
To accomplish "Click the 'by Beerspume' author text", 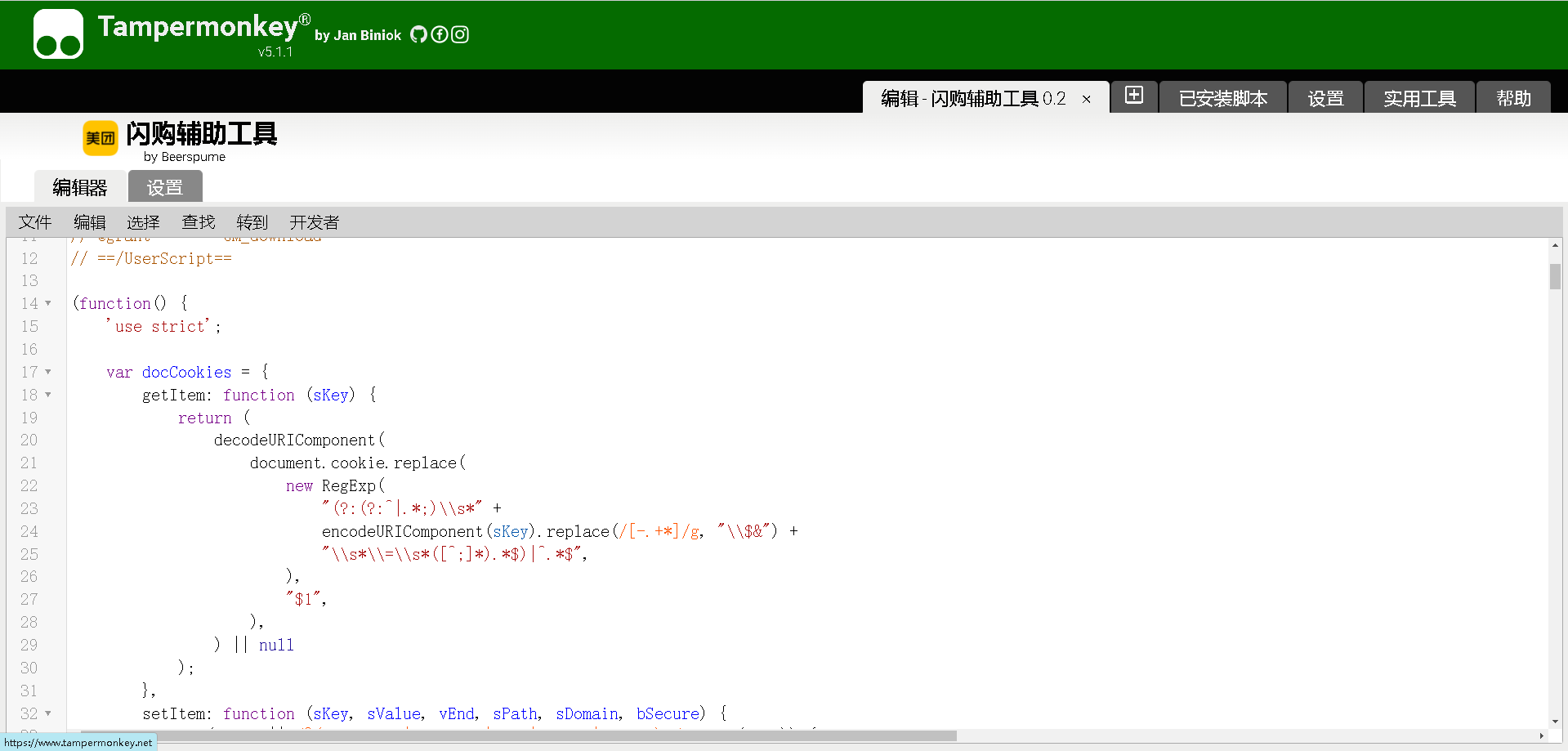I will tap(185, 157).
